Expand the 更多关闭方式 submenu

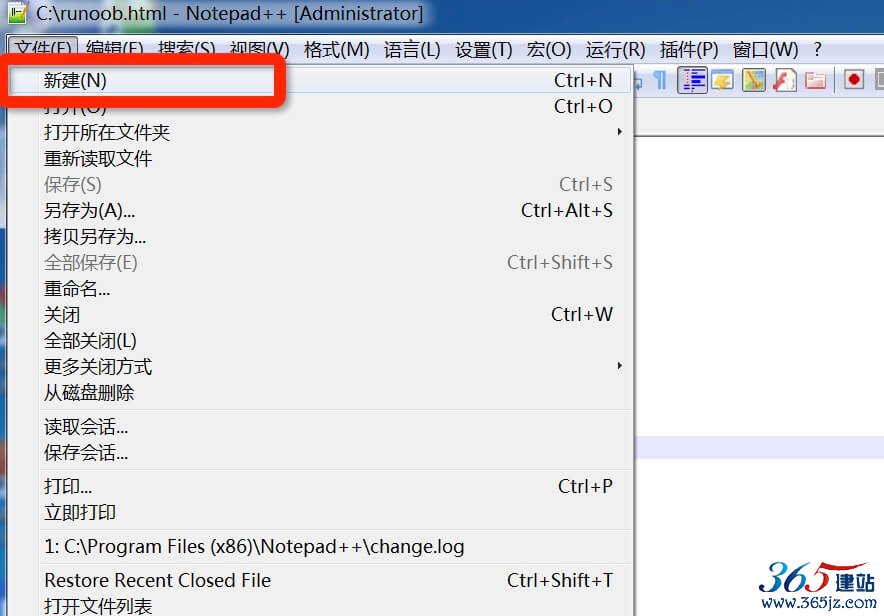[320, 366]
